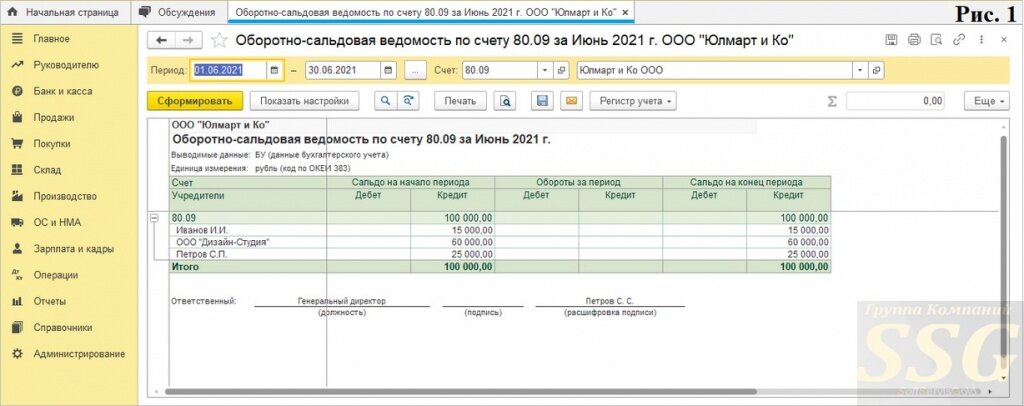Collapse the 80.09 group with minus box
Image resolution: width=1024 pixels, height=406 pixels.
point(154,219)
